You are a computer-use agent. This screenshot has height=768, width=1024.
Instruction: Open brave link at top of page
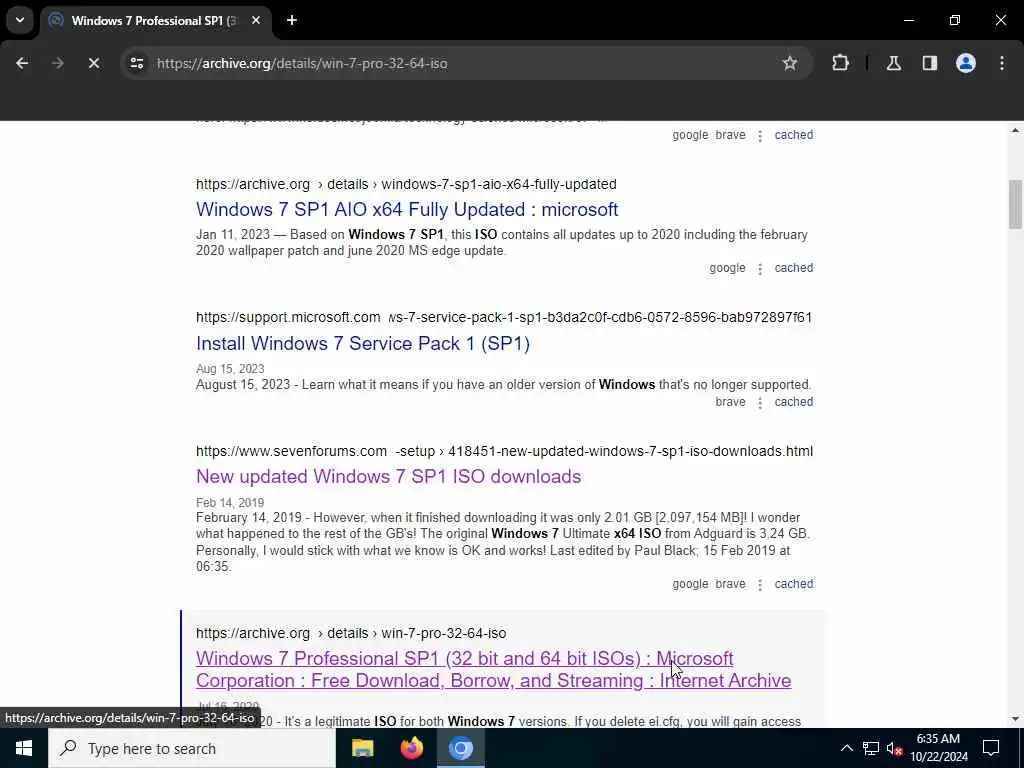(x=730, y=135)
